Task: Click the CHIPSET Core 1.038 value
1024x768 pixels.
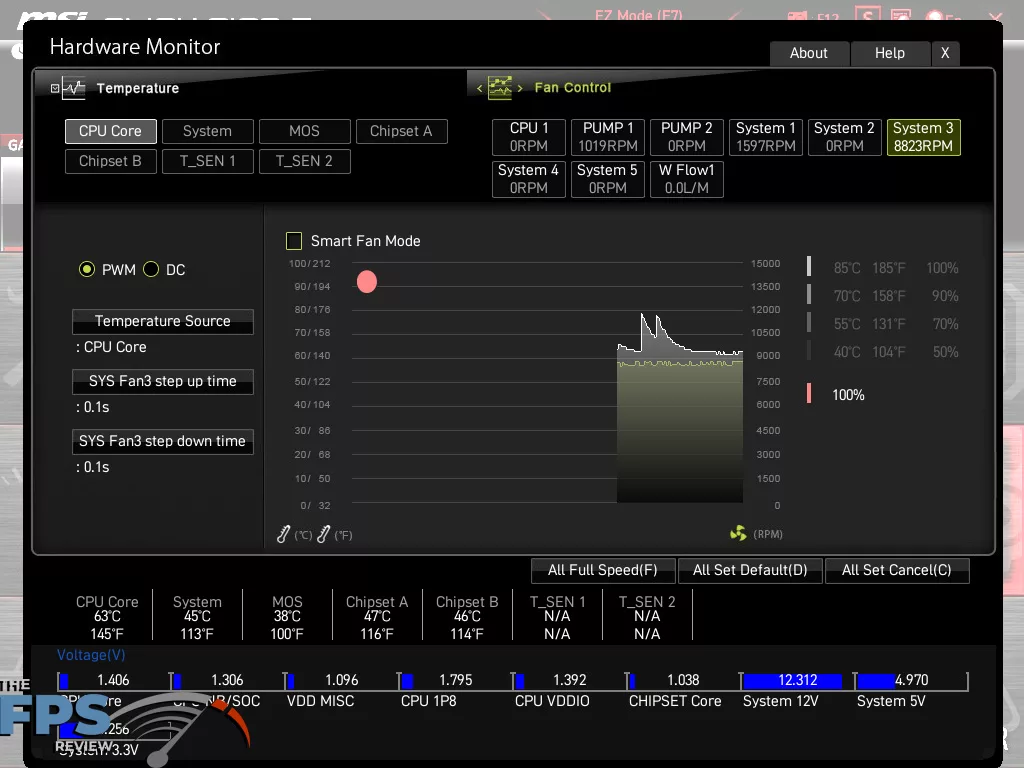Action: [x=683, y=680]
